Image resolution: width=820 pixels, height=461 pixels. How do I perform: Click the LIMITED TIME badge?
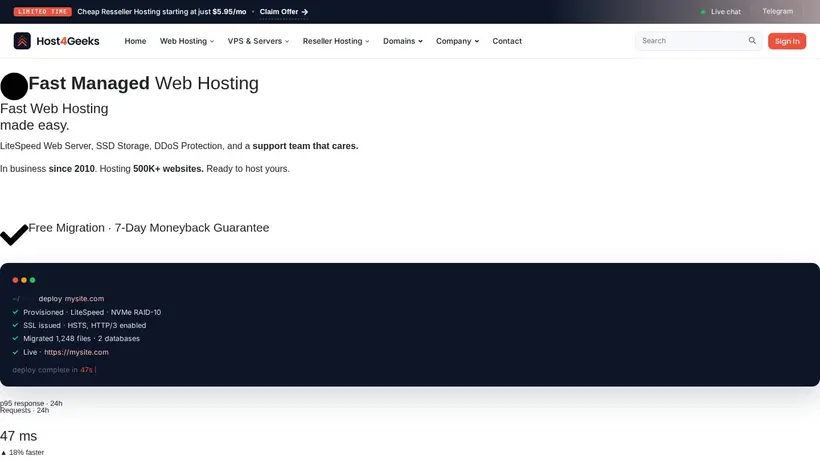tap(42, 11)
